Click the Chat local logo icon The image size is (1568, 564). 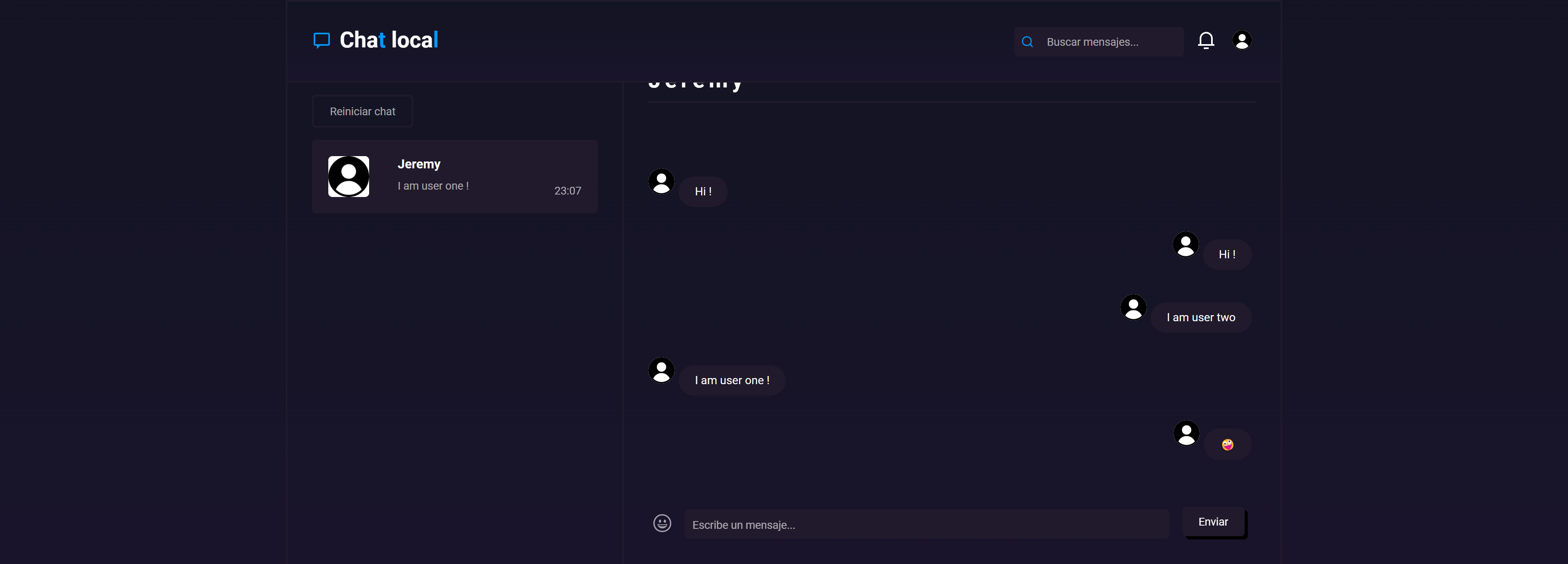click(x=321, y=40)
